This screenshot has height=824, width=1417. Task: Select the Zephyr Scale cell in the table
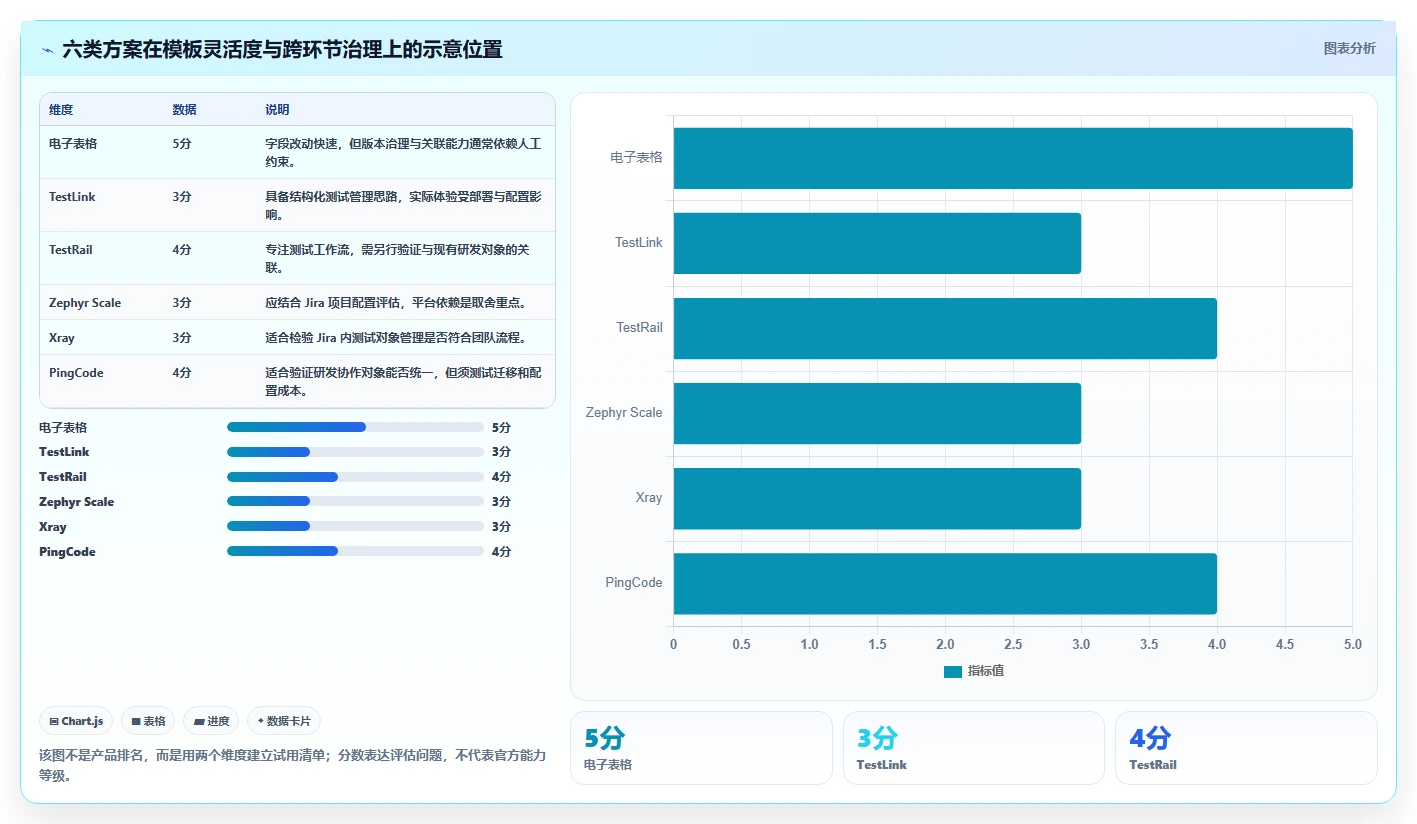tap(85, 303)
